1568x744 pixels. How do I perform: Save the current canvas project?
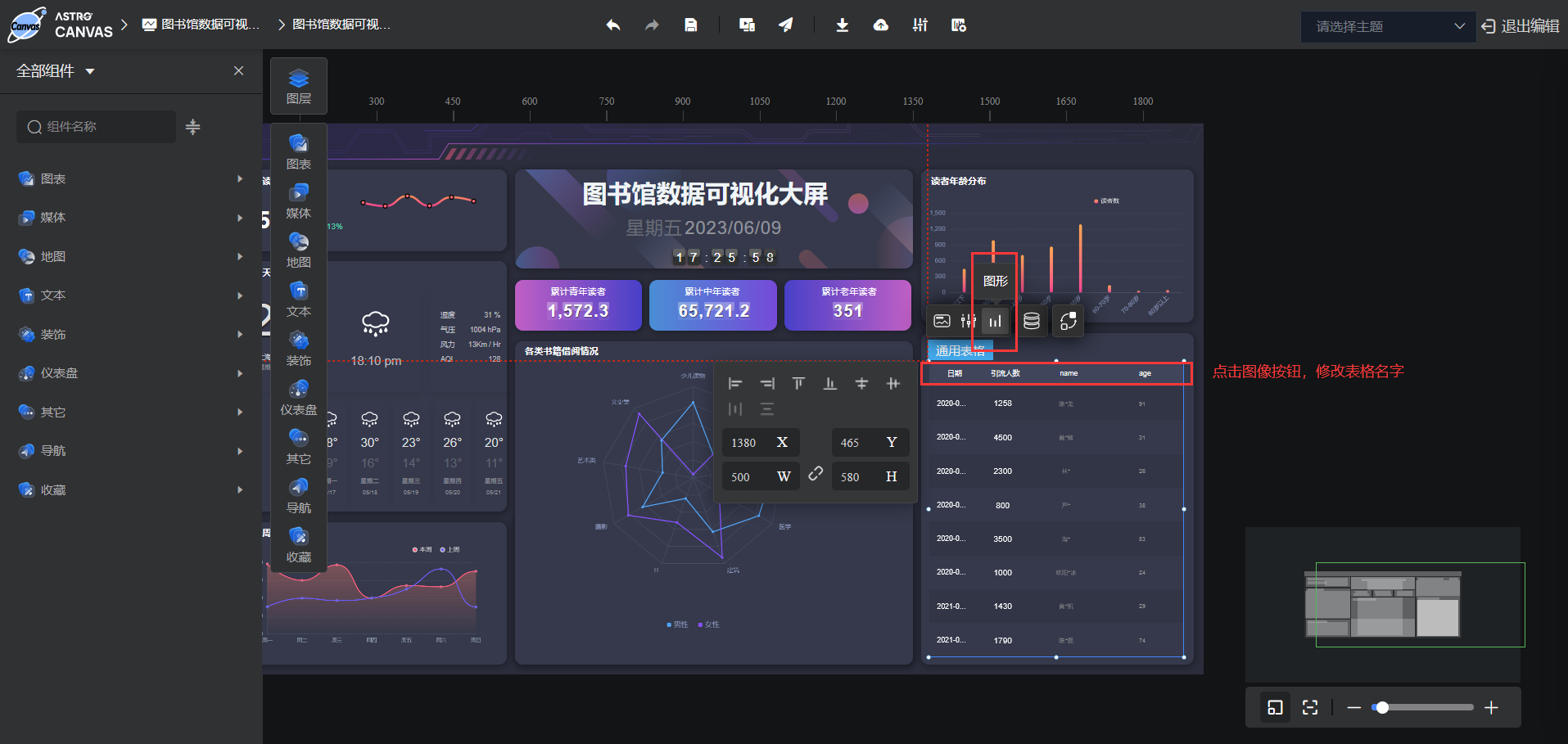coord(690,25)
